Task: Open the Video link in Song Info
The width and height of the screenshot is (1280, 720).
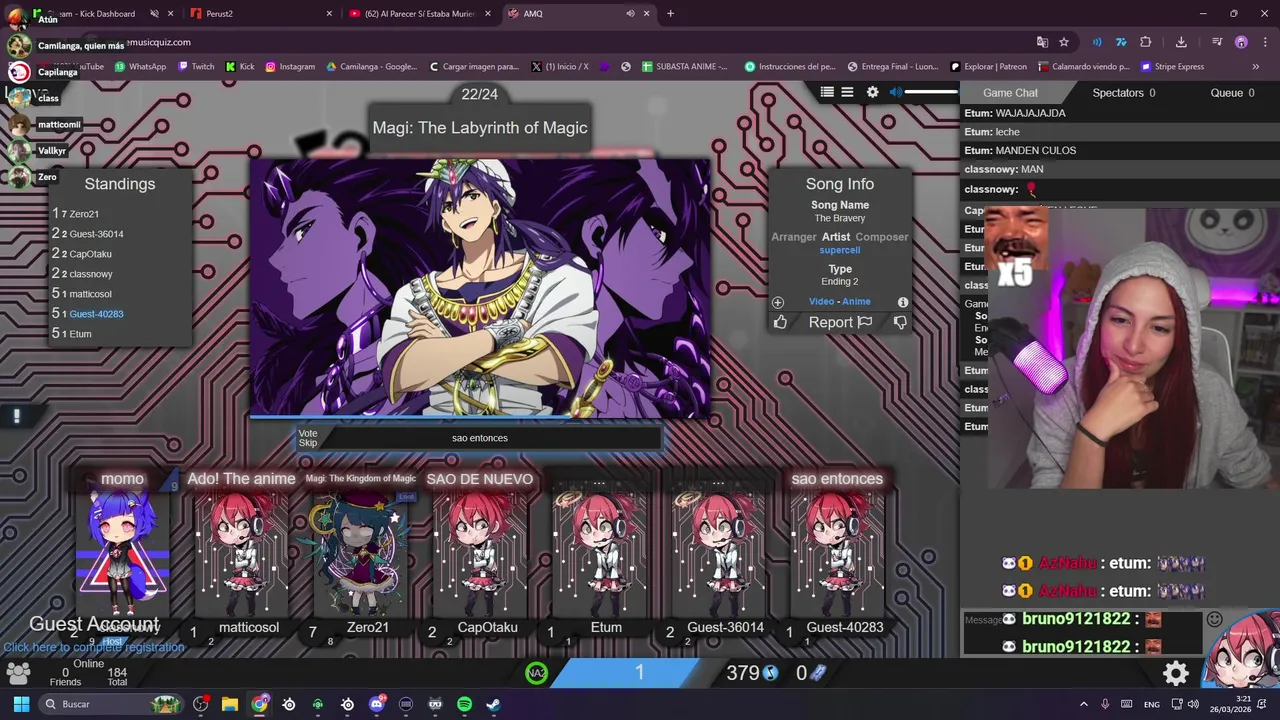Action: pyautogui.click(x=821, y=301)
